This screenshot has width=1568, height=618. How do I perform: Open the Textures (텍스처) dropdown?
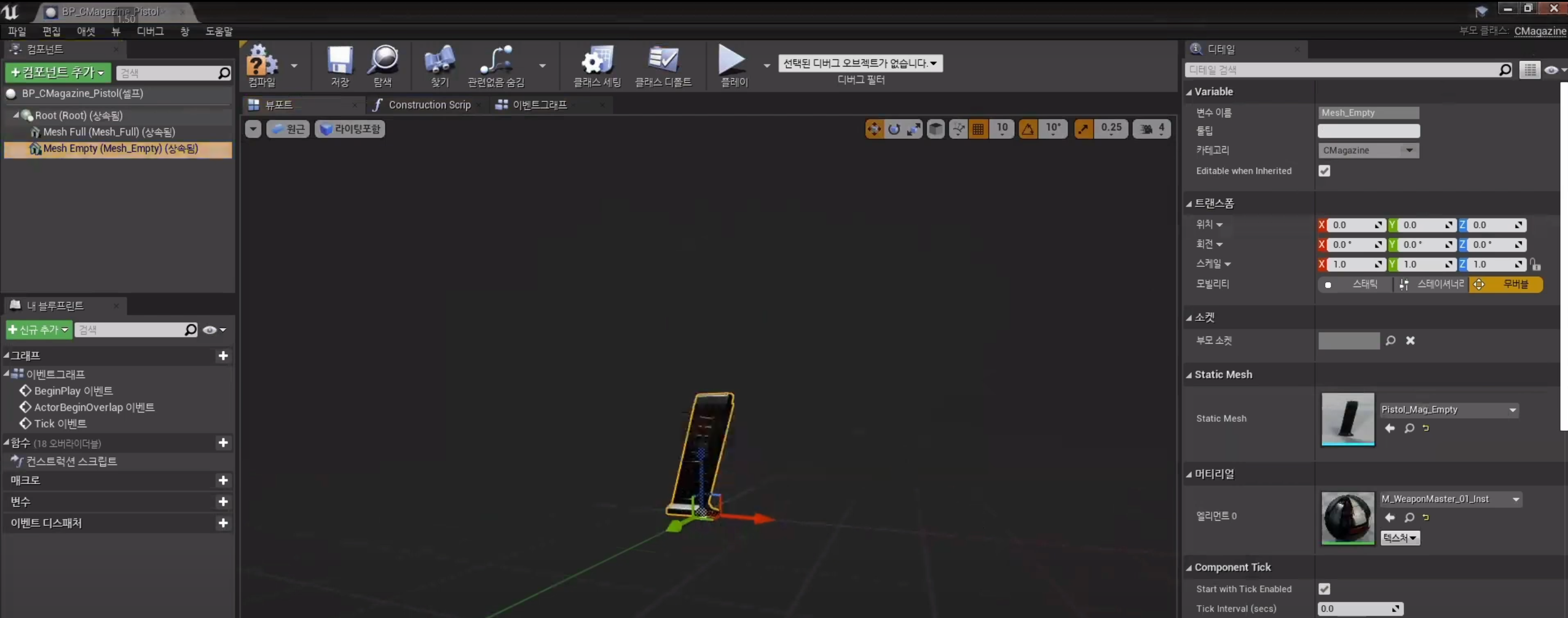click(x=1400, y=537)
